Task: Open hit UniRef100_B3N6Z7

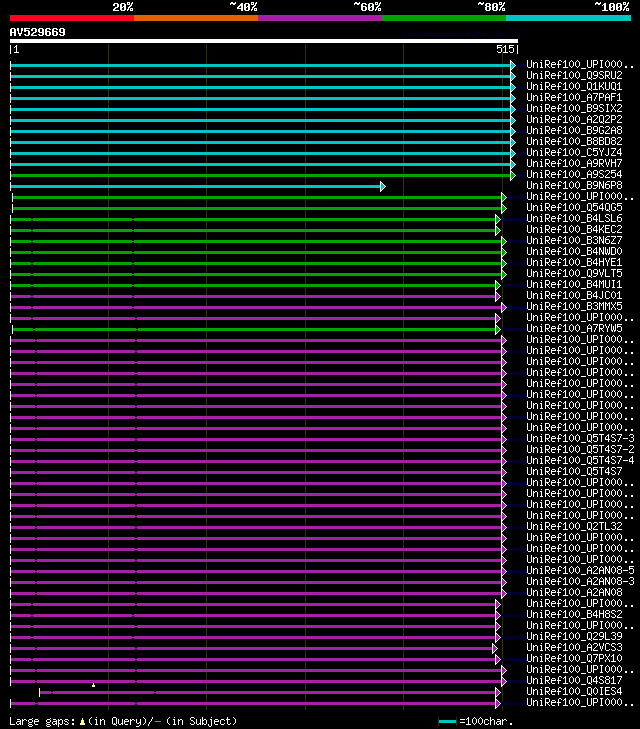Action: click(574, 240)
